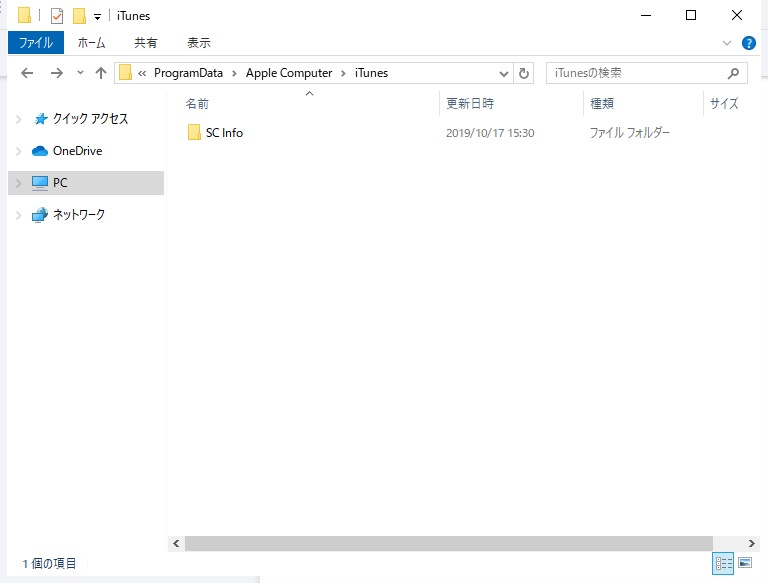
Task: Sort by the 名前 column header
Action: (x=197, y=104)
